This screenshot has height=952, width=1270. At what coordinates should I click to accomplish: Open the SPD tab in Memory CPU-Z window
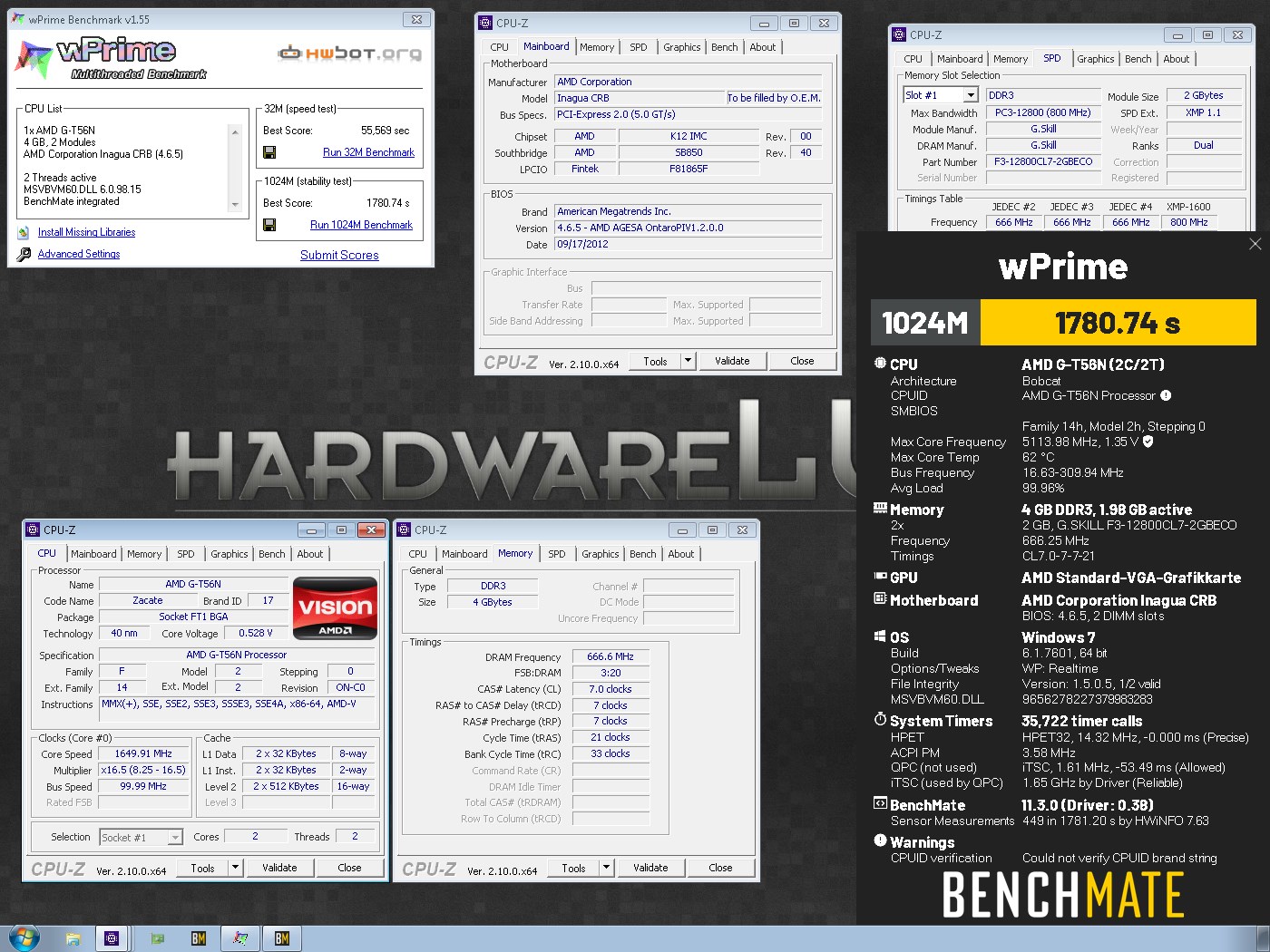[x=557, y=554]
